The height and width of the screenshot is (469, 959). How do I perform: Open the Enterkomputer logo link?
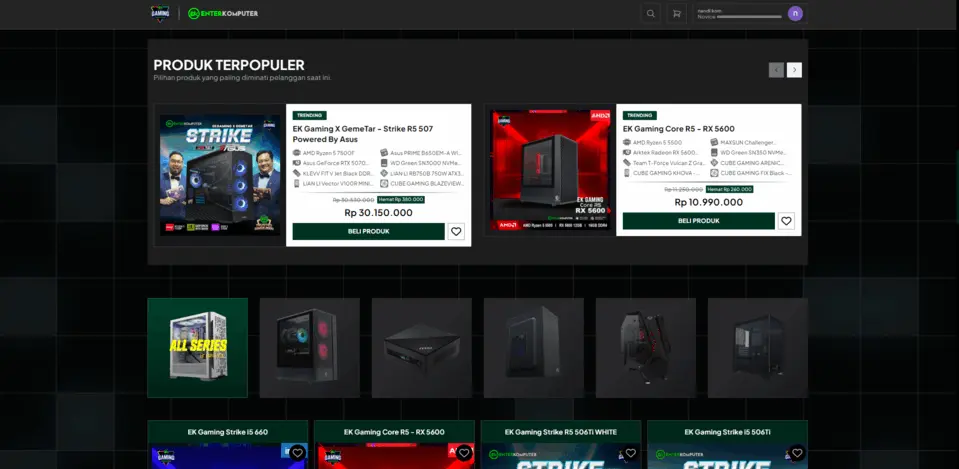pyautogui.click(x=223, y=13)
